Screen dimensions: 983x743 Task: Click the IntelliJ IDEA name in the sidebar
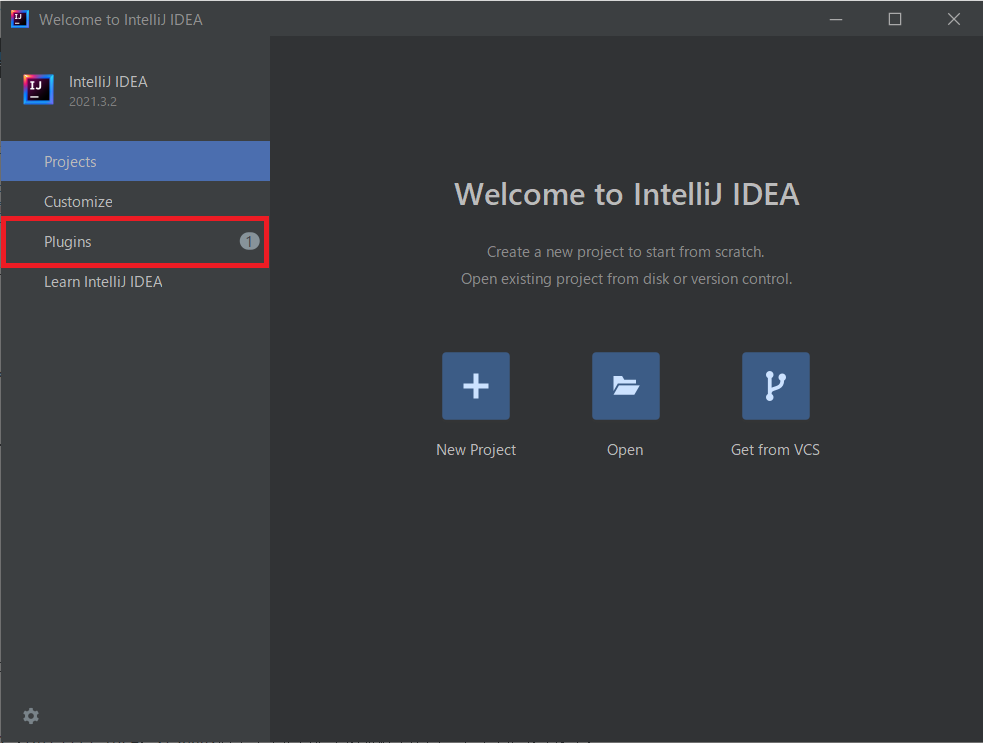pyautogui.click(x=108, y=82)
